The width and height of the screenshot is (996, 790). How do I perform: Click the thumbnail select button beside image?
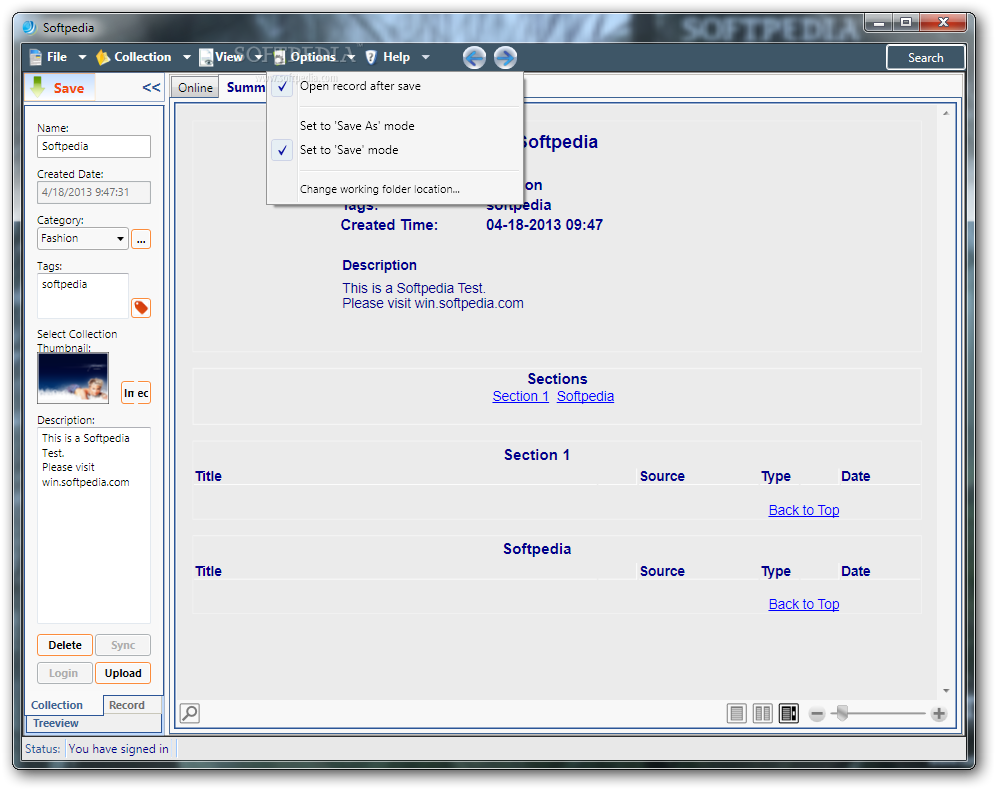(x=136, y=393)
